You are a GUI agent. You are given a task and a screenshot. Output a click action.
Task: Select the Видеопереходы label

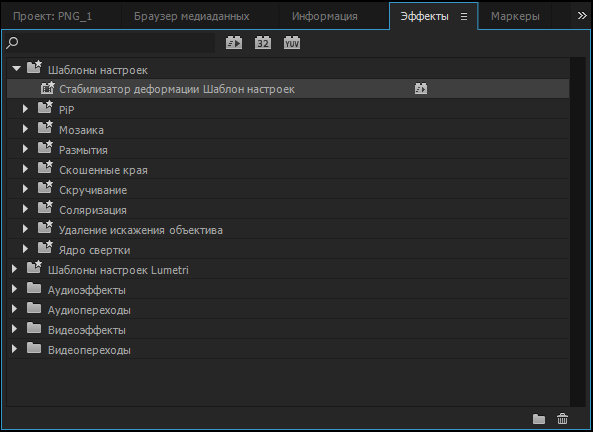89,350
